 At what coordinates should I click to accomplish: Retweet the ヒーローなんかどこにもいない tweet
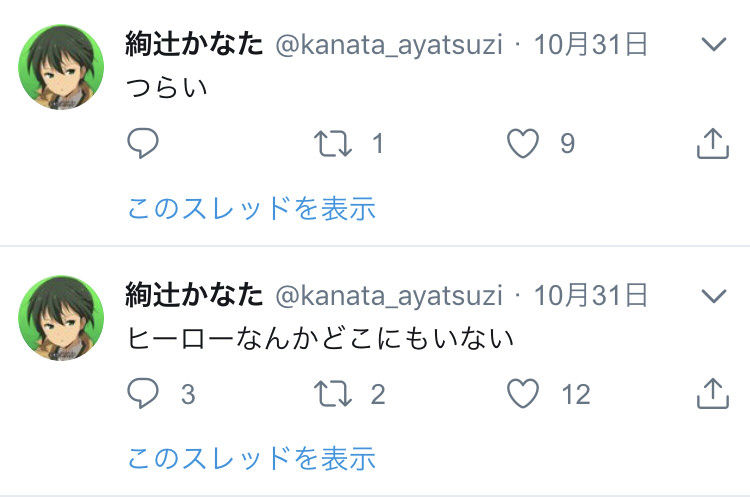click(x=333, y=394)
